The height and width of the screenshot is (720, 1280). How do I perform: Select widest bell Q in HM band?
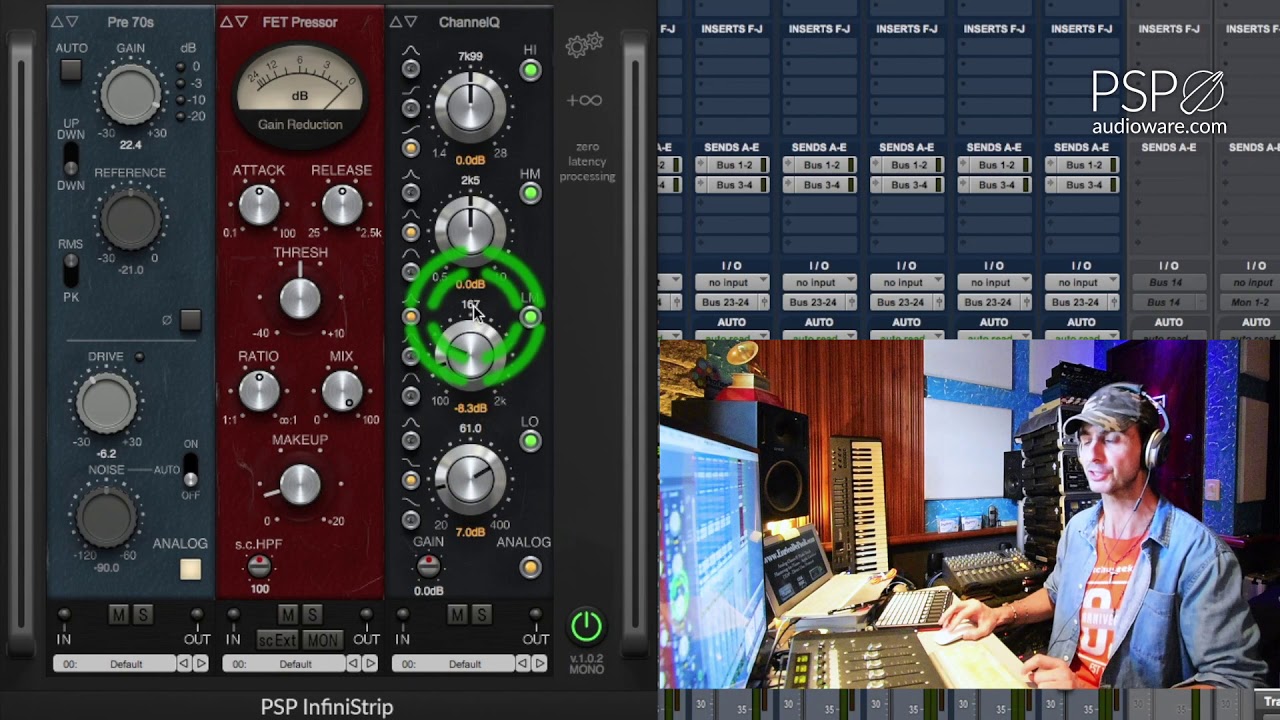click(411, 272)
